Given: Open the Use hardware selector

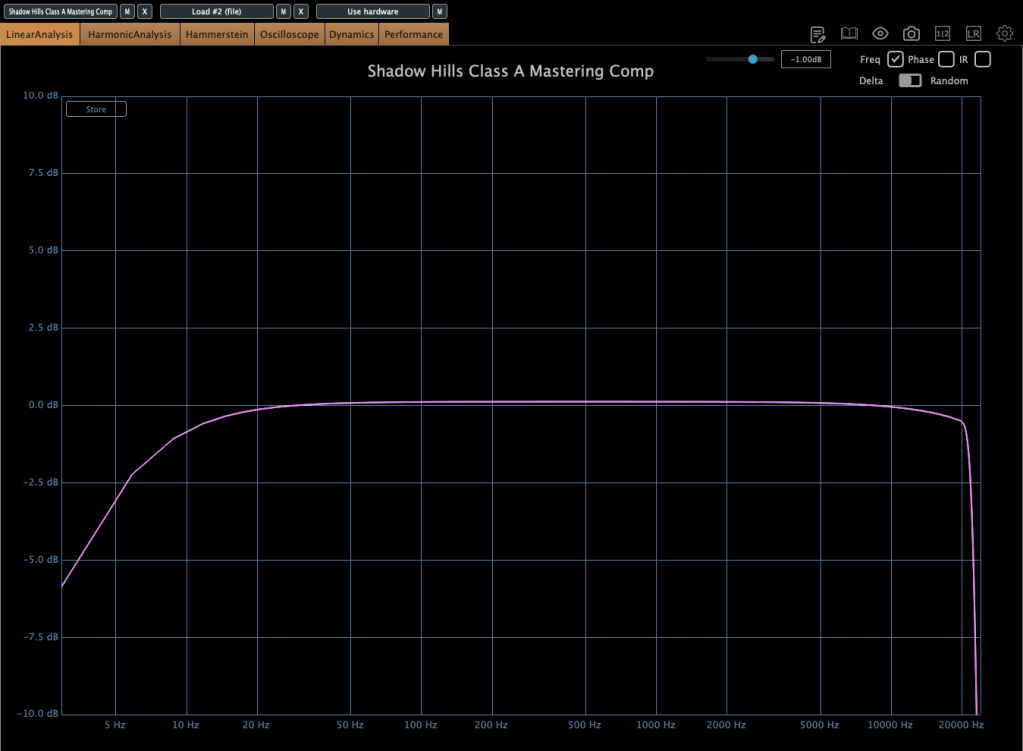Looking at the screenshot, I should (x=372, y=11).
